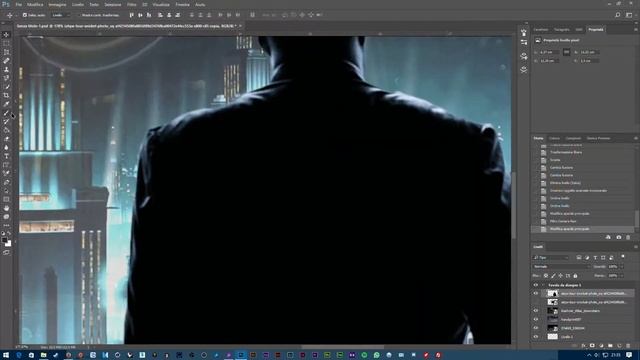Create new layer group icon
The width and height of the screenshot is (640, 360).
point(610,346)
